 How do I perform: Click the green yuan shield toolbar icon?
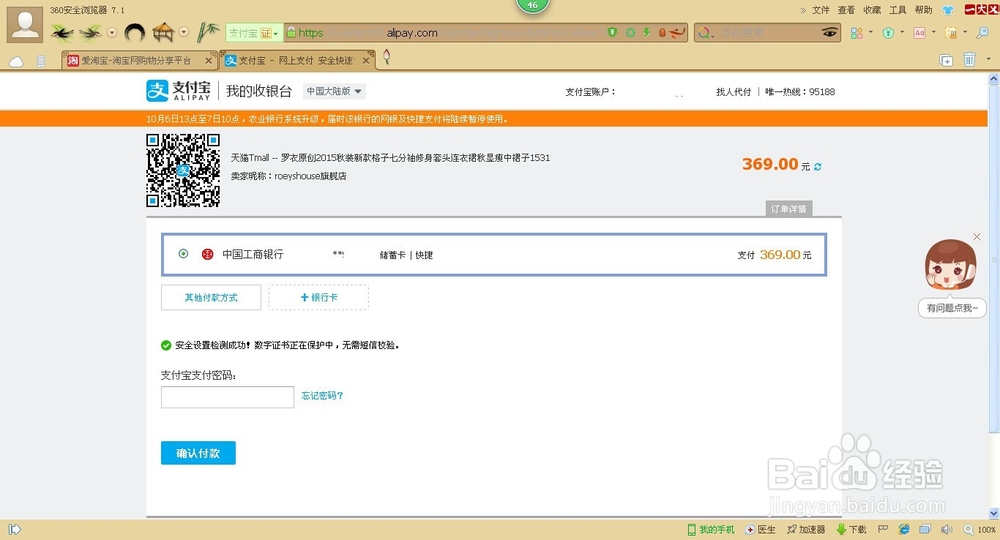pyautogui.click(x=888, y=33)
